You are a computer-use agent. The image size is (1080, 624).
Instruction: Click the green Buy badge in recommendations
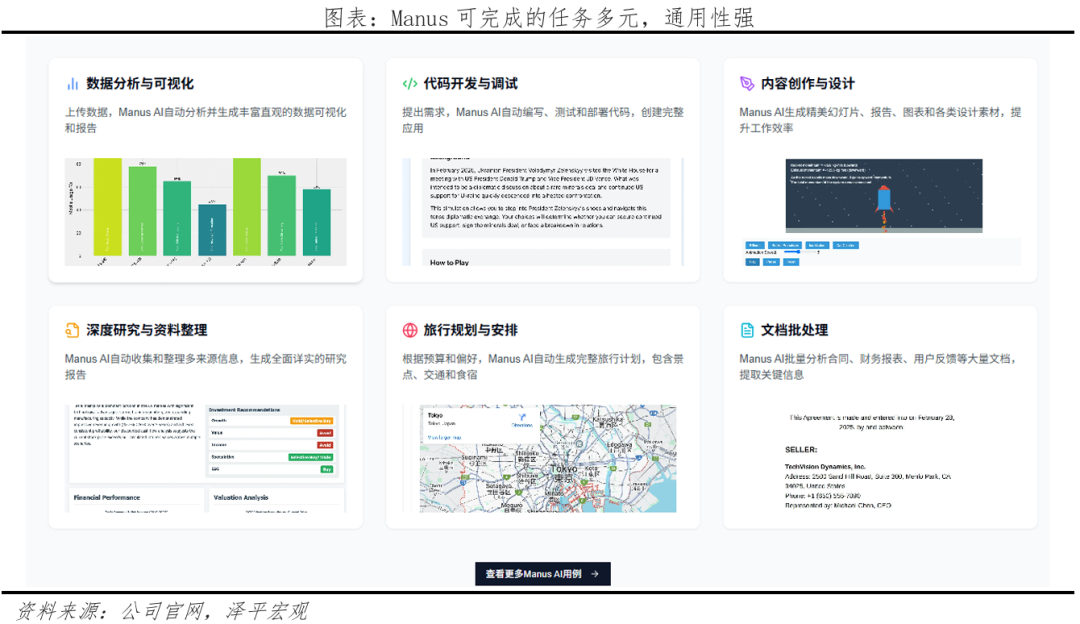(326, 468)
